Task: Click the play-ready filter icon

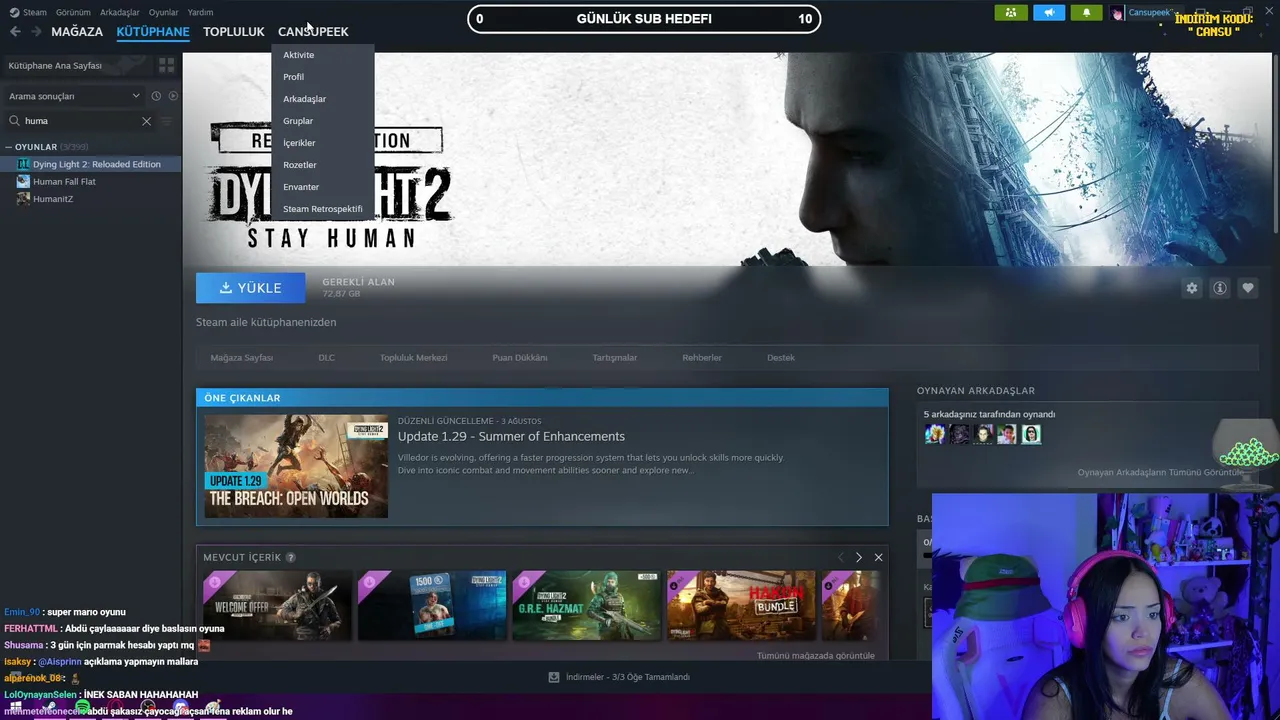Action: point(173,96)
